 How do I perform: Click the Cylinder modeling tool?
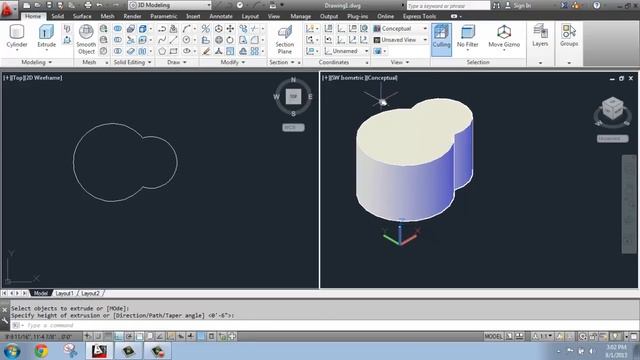[17, 36]
